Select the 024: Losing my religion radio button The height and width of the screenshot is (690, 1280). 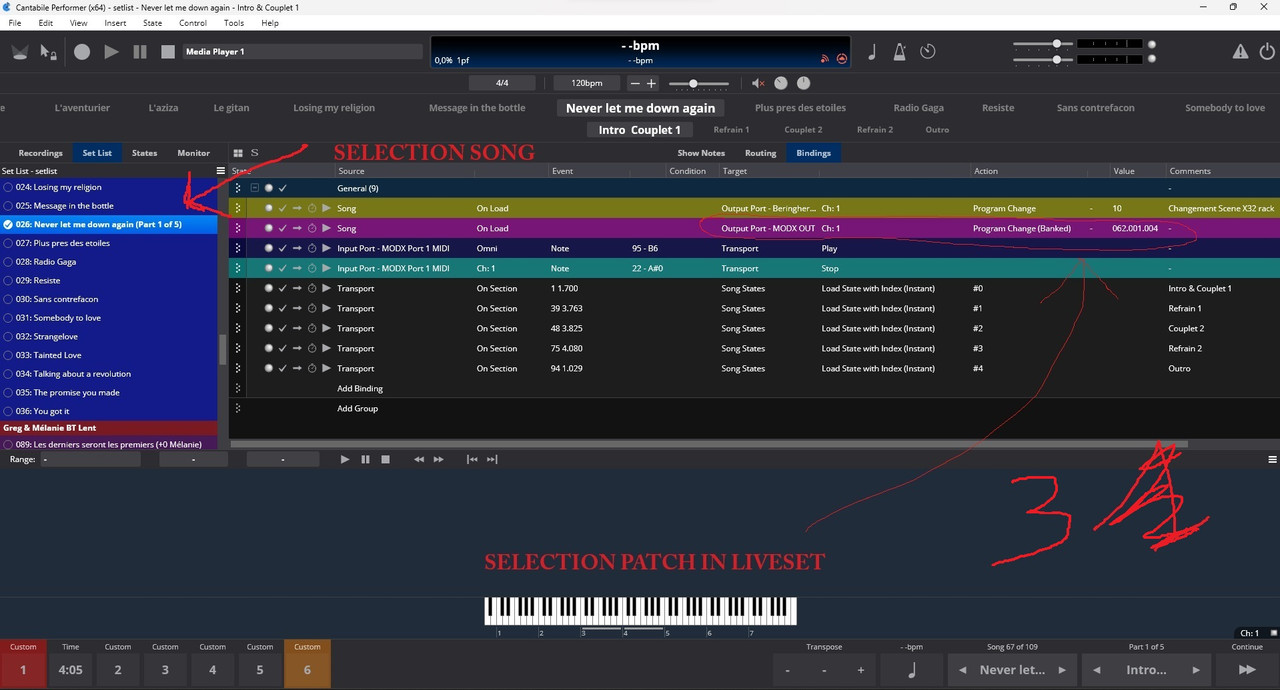tap(8, 187)
